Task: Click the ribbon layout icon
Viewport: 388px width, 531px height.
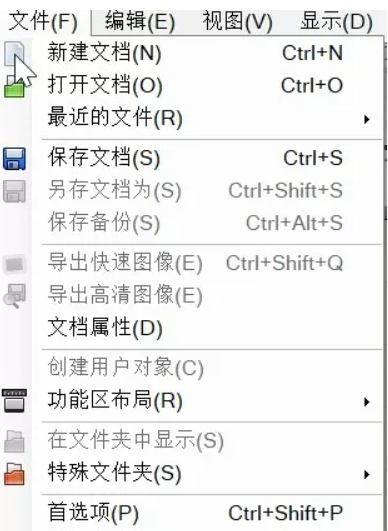Action: pos(14,401)
